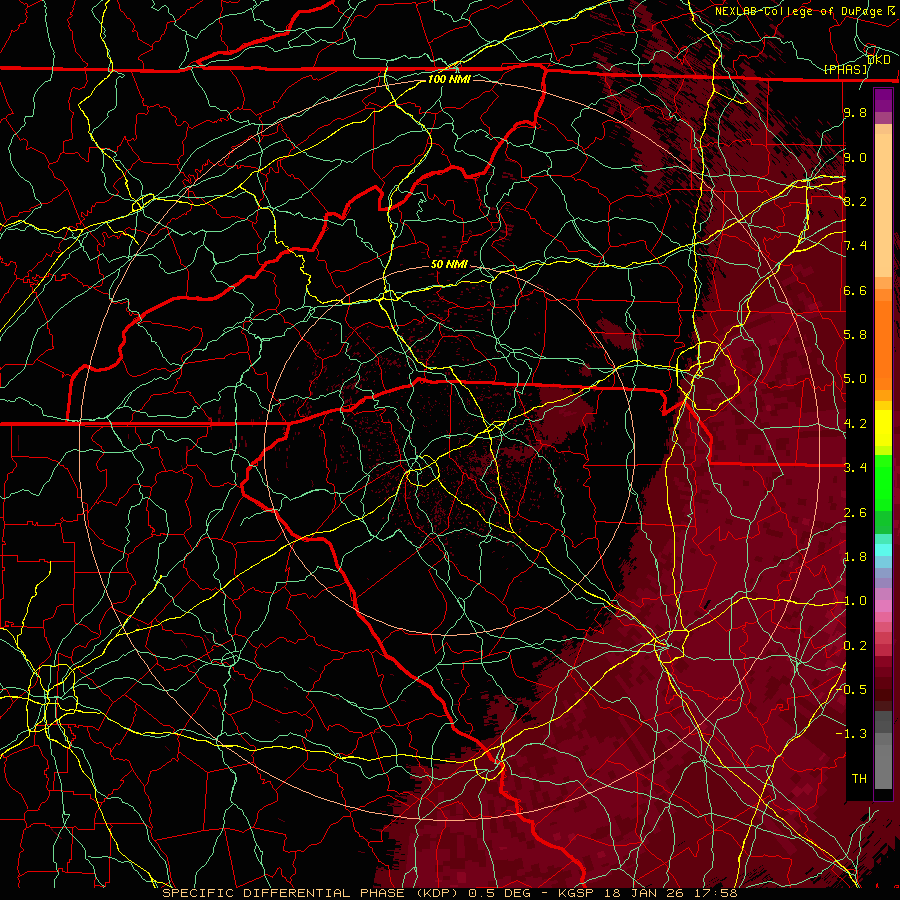Click the 7.4 scale value
The image size is (900, 900).
(x=855, y=246)
